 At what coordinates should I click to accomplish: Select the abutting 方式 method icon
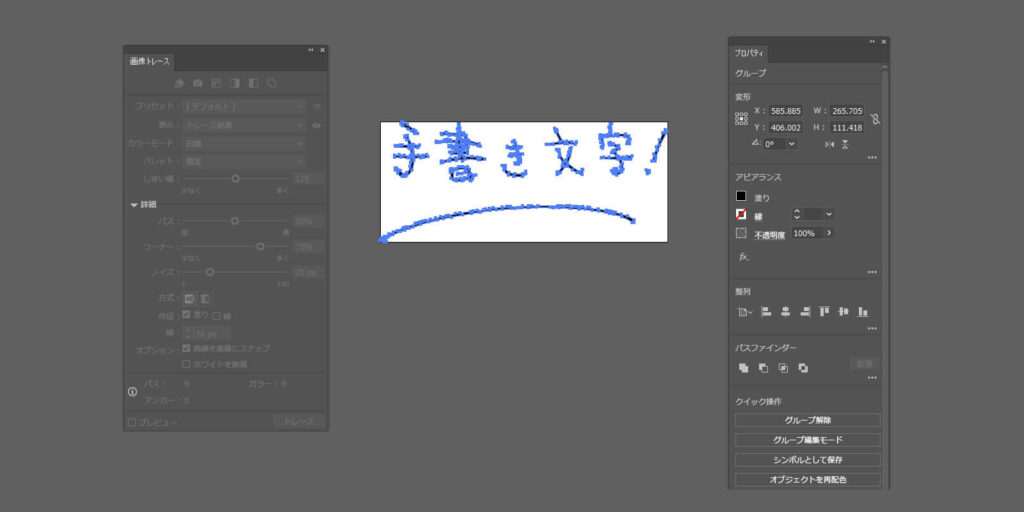click(x=189, y=298)
